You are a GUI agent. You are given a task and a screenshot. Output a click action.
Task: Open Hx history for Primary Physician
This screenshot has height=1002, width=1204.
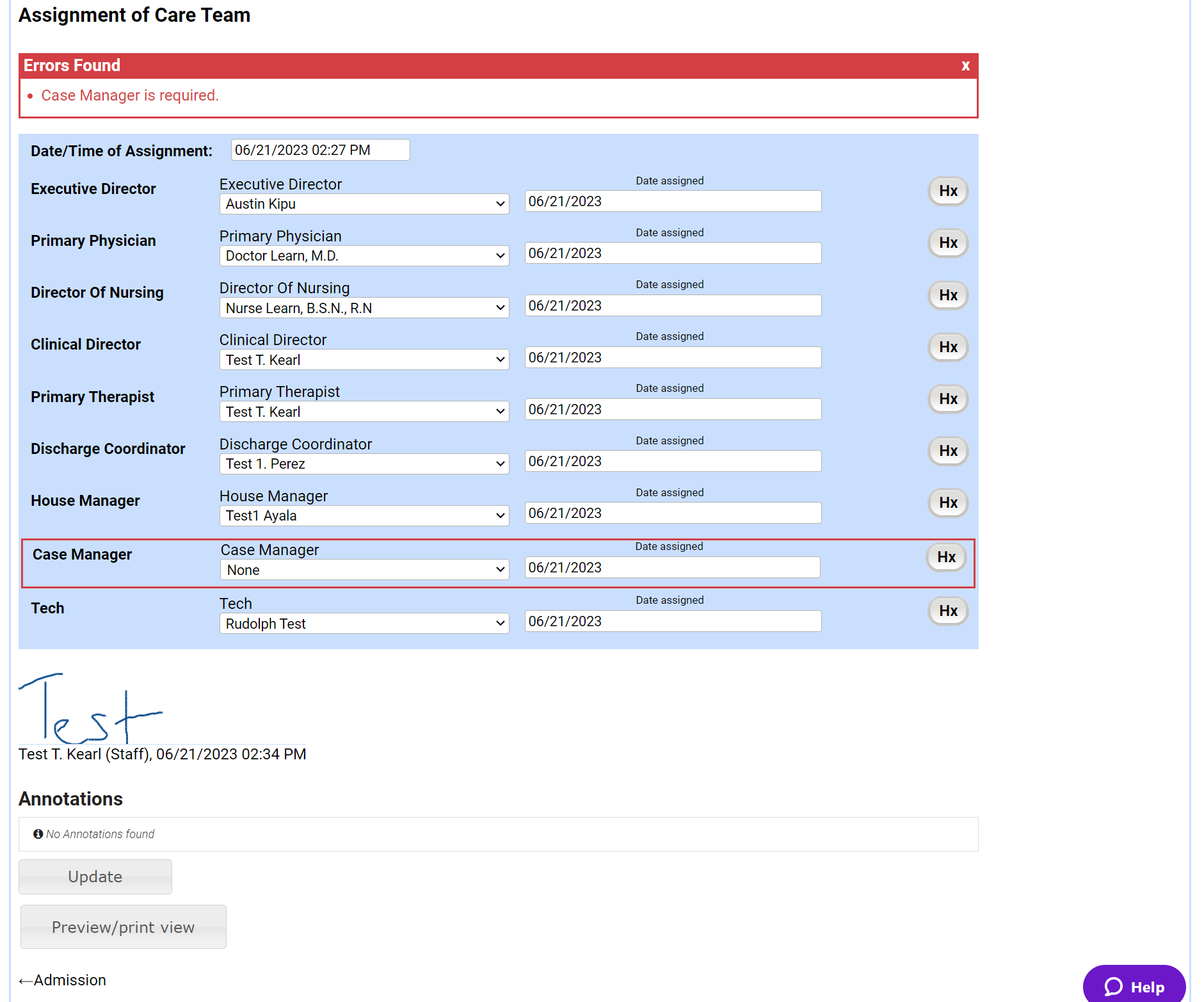[x=948, y=243]
